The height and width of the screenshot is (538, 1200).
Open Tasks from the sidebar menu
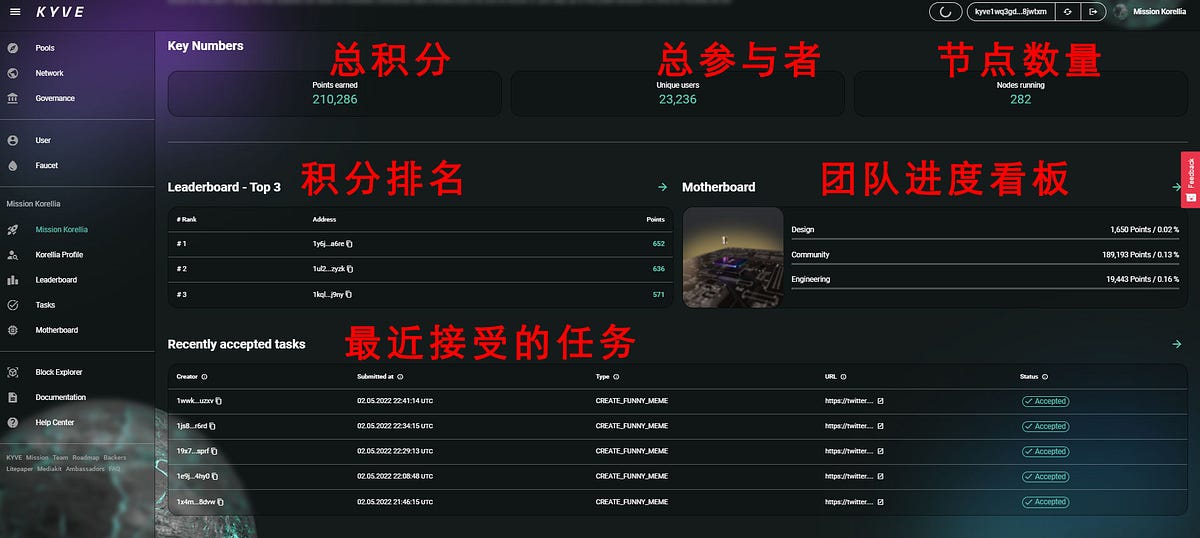pyautogui.click(x=45, y=305)
